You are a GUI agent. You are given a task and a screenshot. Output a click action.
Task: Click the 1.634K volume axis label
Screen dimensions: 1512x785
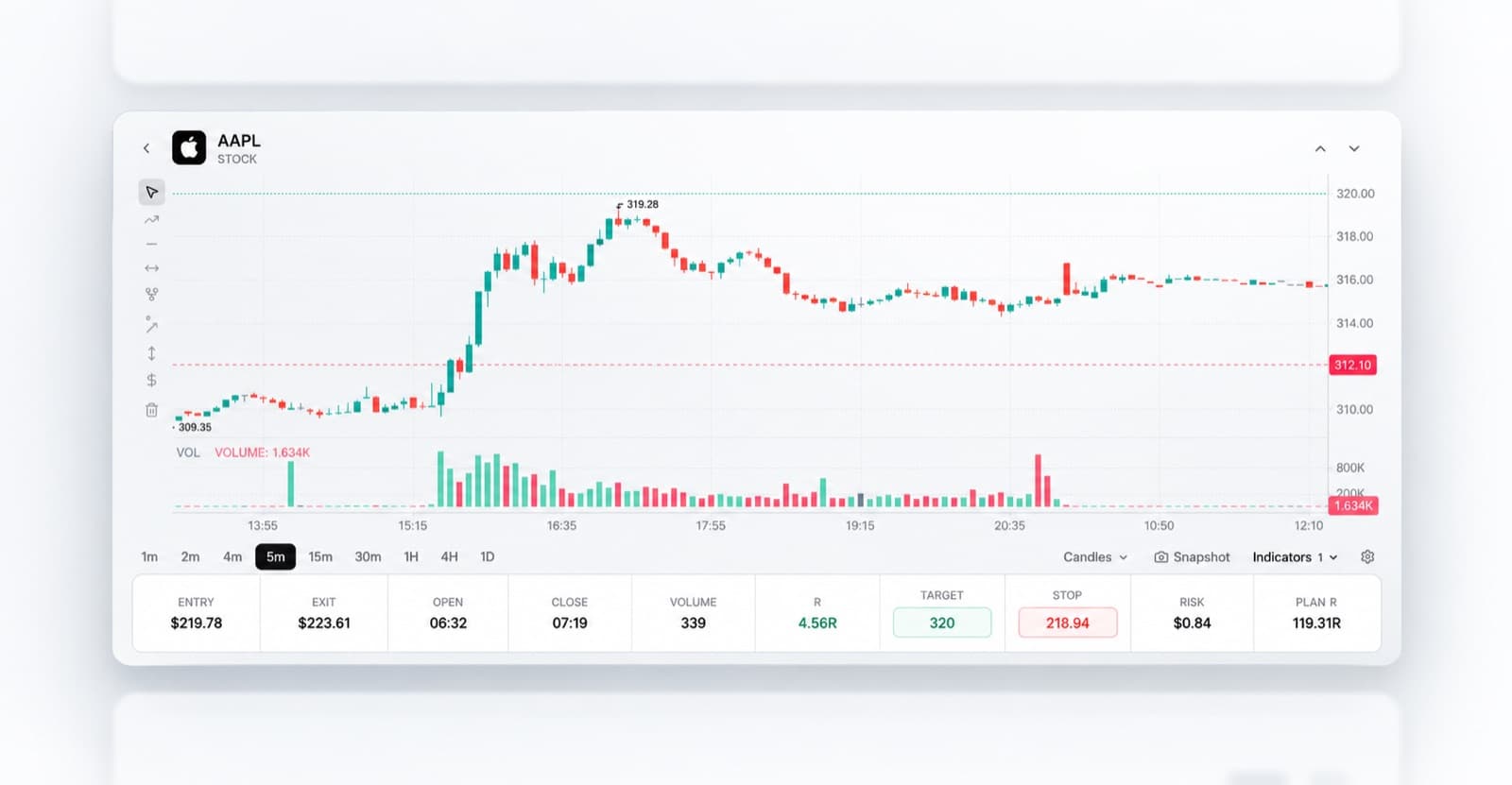coord(1353,505)
